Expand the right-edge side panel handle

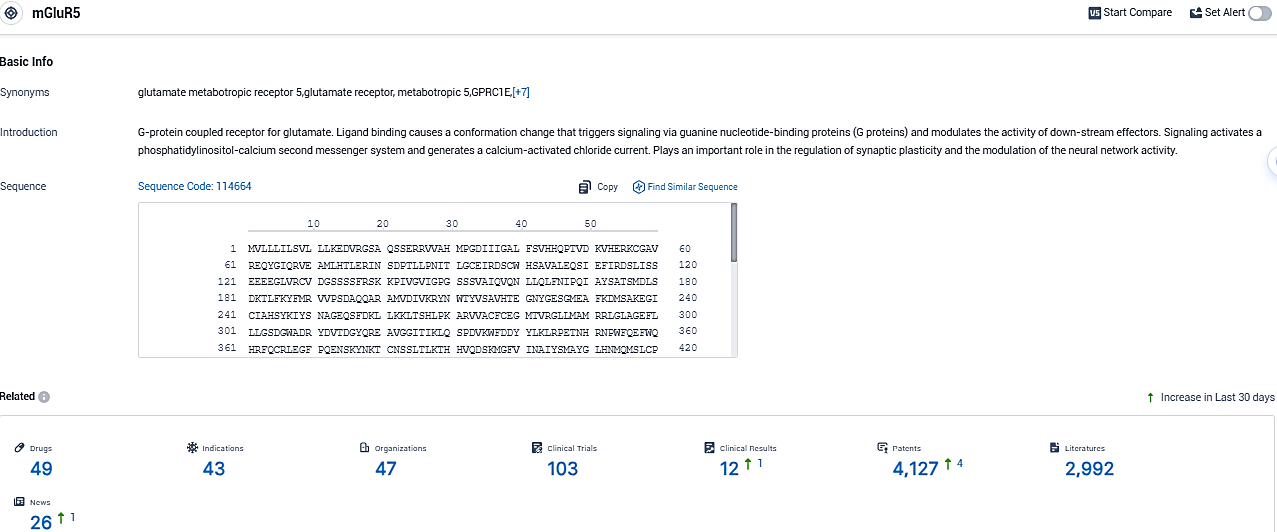(1272, 161)
